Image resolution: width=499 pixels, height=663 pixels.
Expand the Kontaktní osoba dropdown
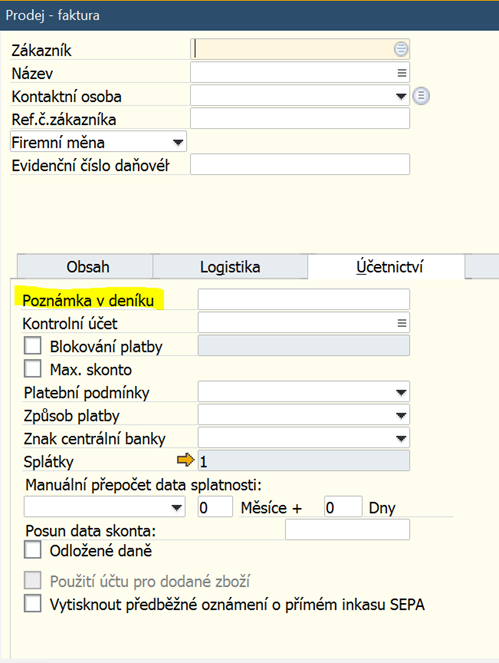(400, 96)
